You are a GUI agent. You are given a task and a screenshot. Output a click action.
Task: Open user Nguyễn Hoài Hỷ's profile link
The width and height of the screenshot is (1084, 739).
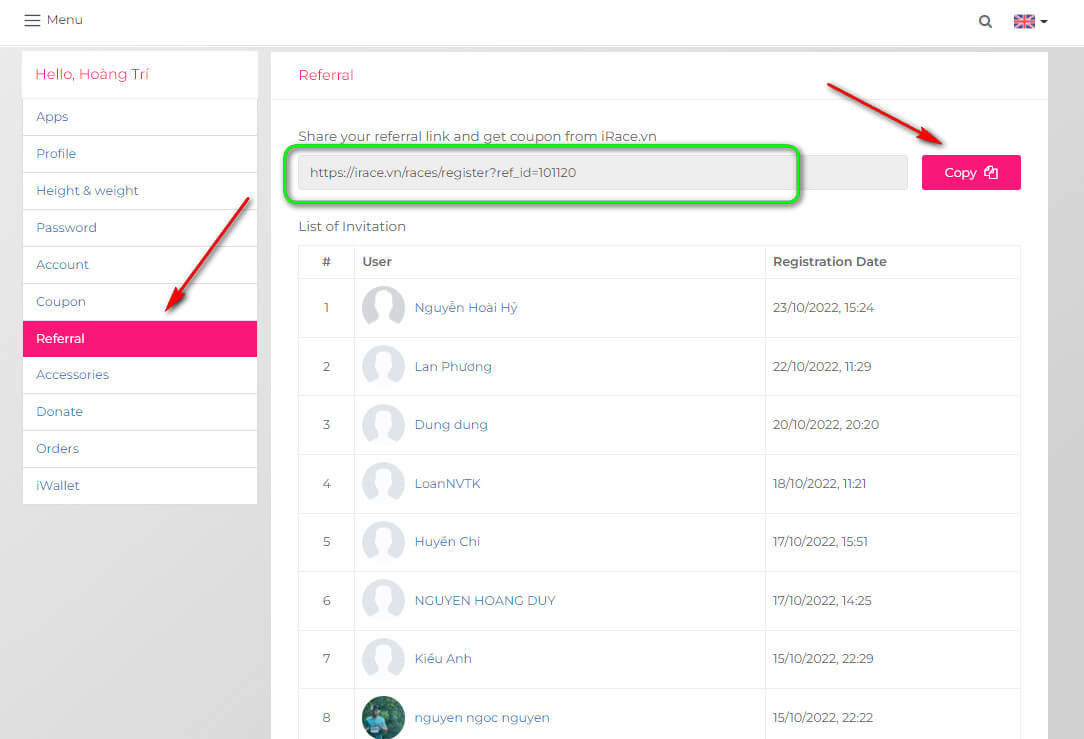(466, 308)
